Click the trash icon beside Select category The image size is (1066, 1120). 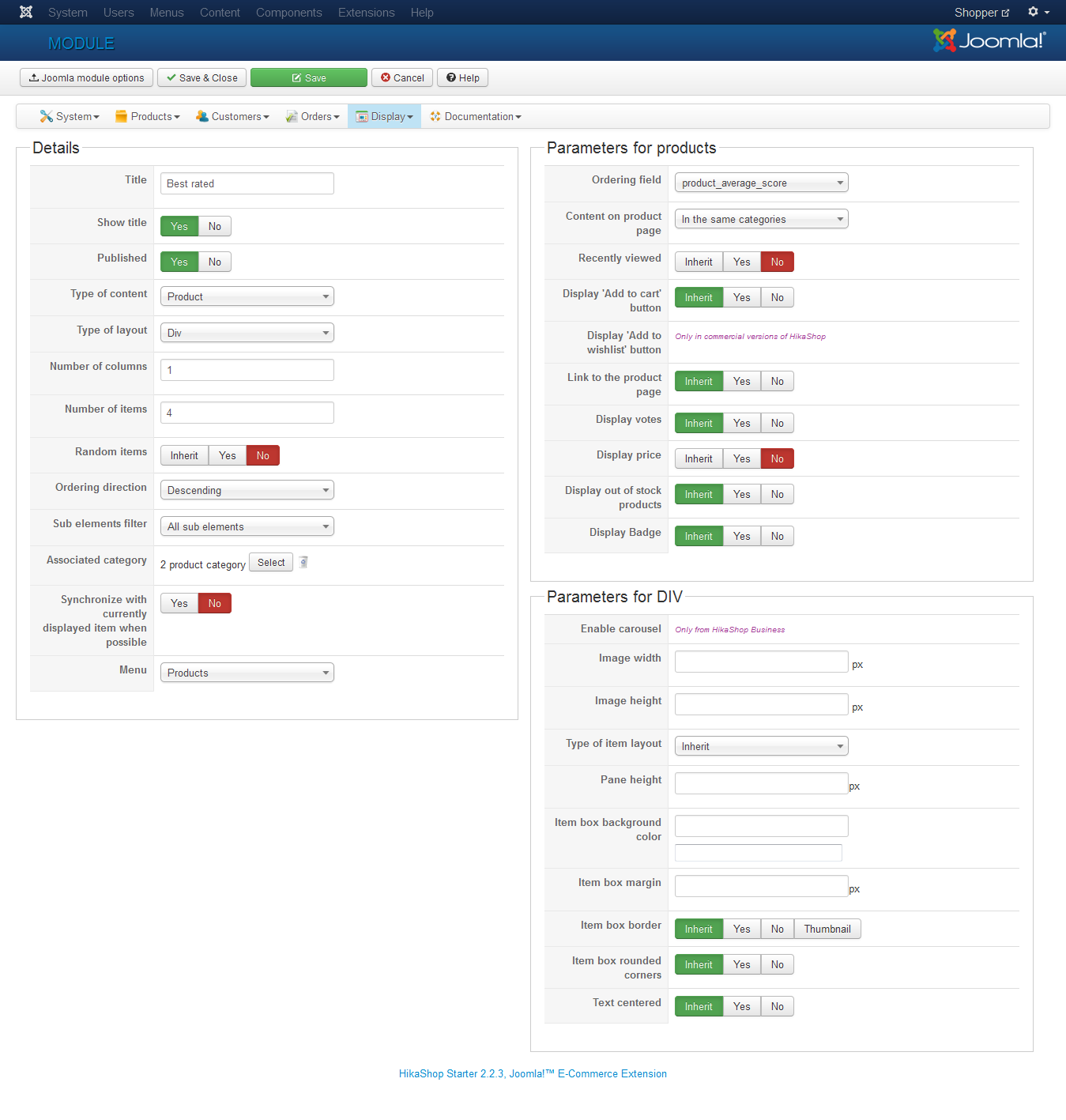coord(303,562)
